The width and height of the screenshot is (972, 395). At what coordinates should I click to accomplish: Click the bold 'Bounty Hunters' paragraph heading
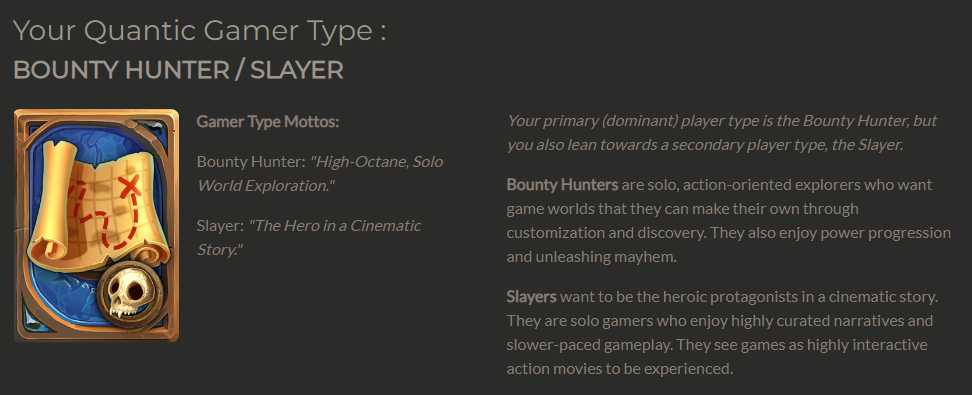coord(562,185)
